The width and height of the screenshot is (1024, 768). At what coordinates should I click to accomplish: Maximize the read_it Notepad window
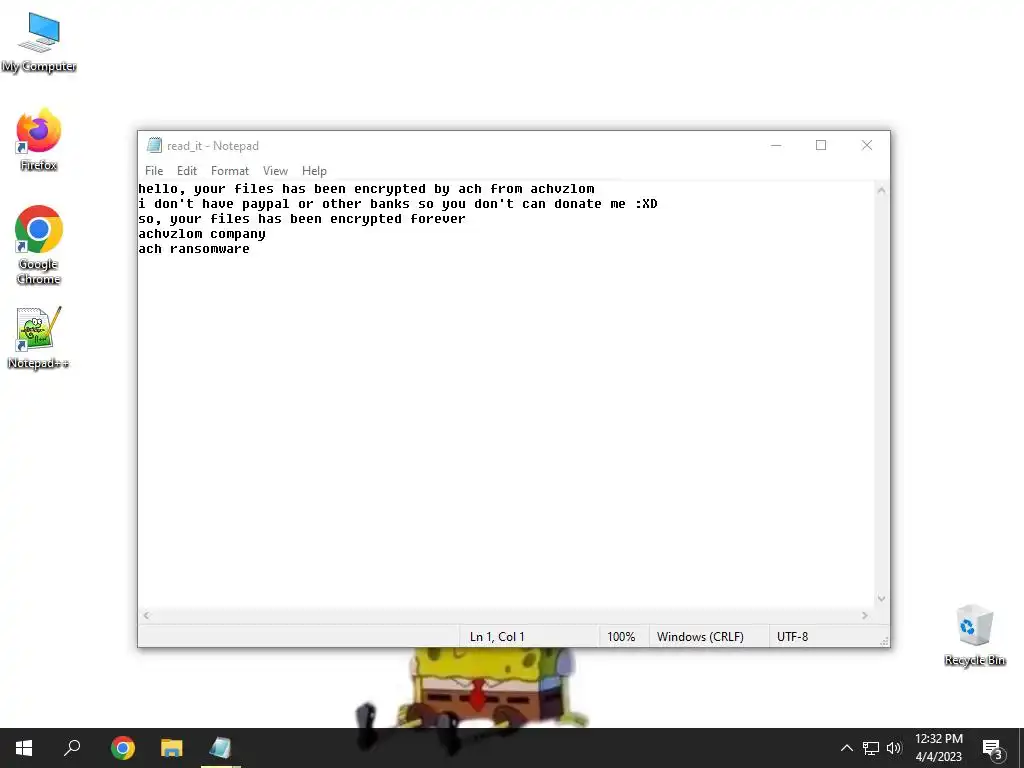[x=821, y=145]
